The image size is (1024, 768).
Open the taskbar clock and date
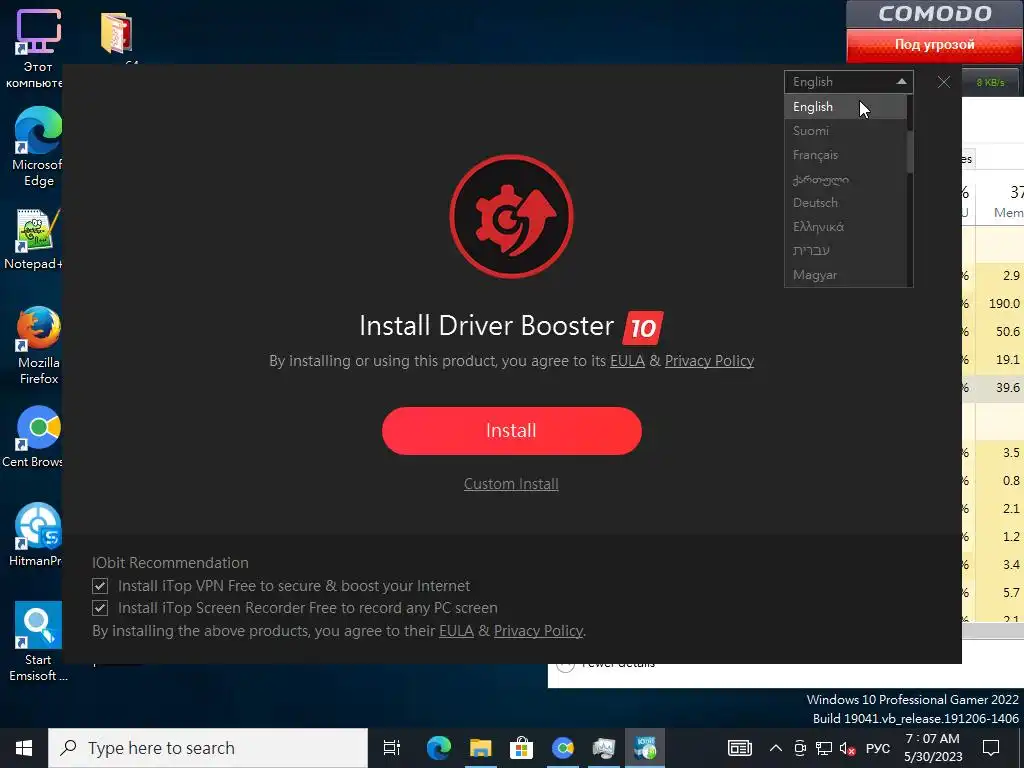(933, 748)
